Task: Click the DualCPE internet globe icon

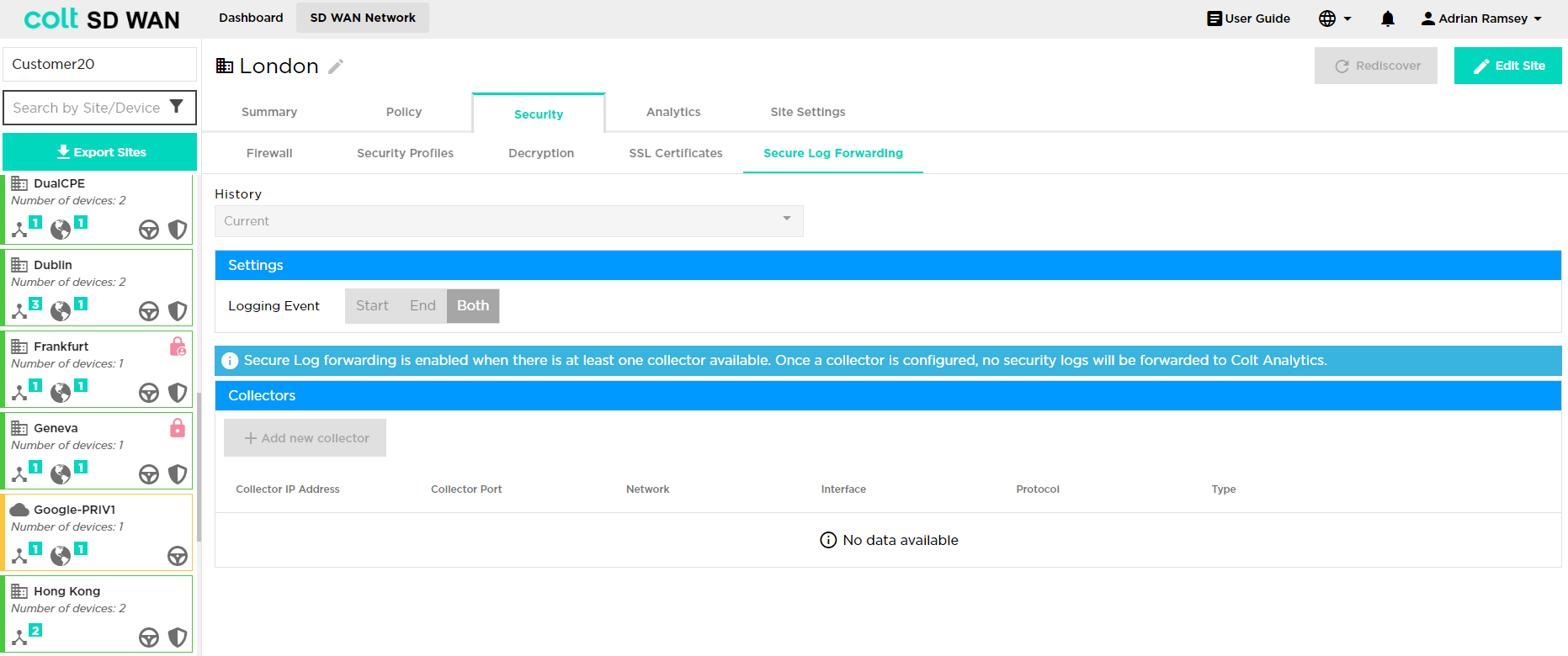Action: click(61, 229)
